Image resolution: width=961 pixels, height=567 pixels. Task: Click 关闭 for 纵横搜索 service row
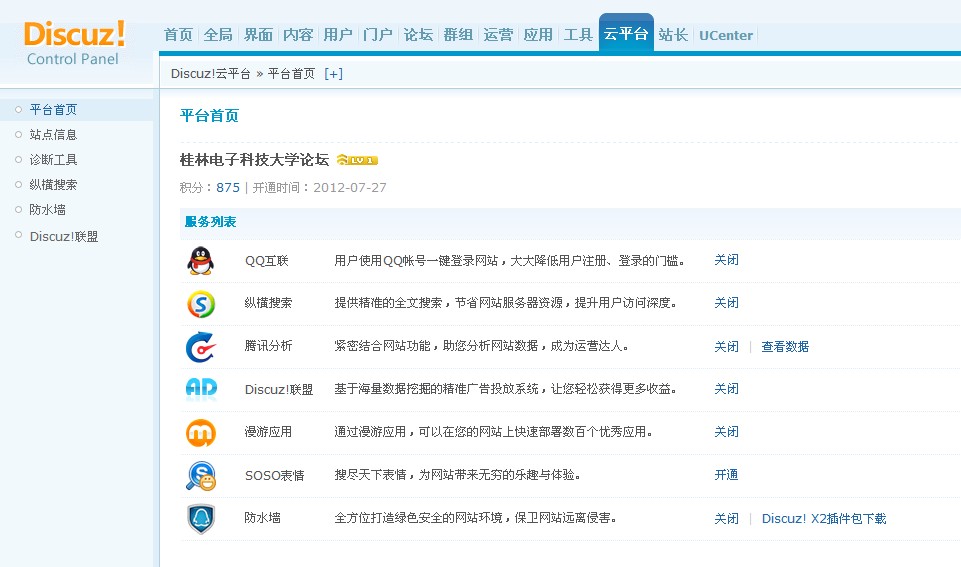click(x=726, y=303)
